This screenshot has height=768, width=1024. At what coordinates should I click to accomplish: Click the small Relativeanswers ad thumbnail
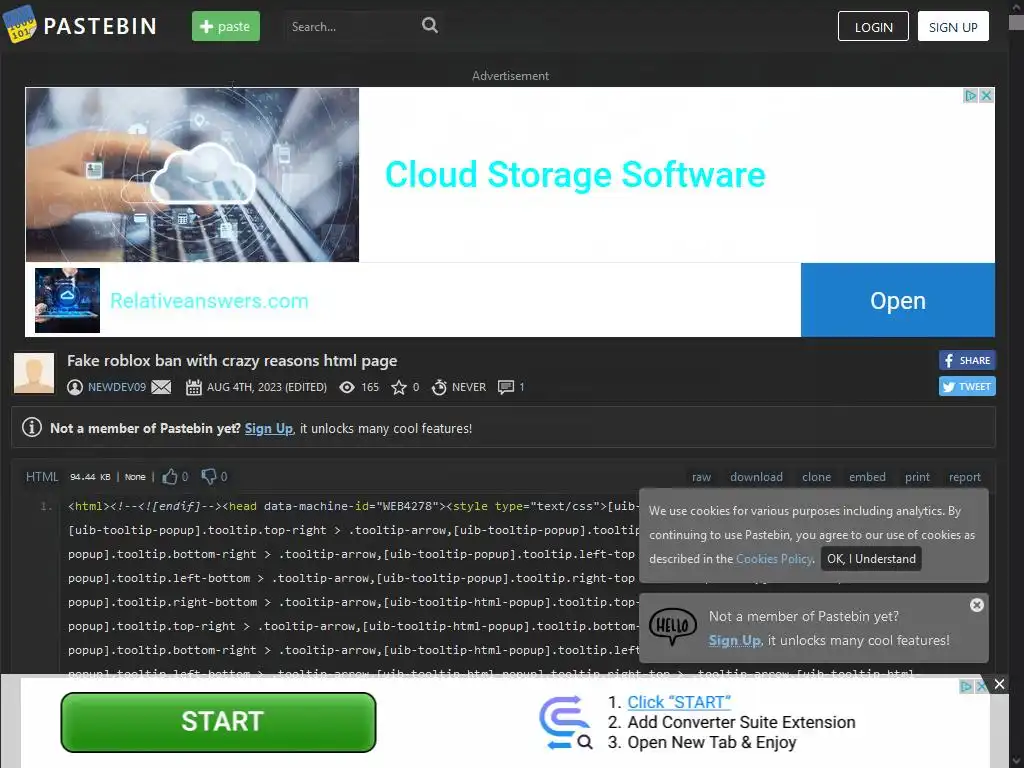coord(67,300)
